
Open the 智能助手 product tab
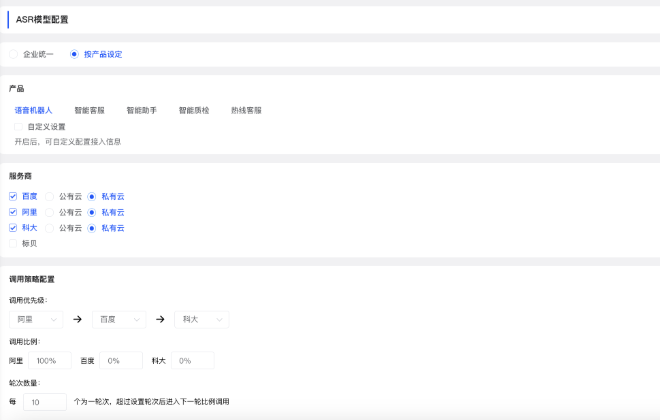141,110
